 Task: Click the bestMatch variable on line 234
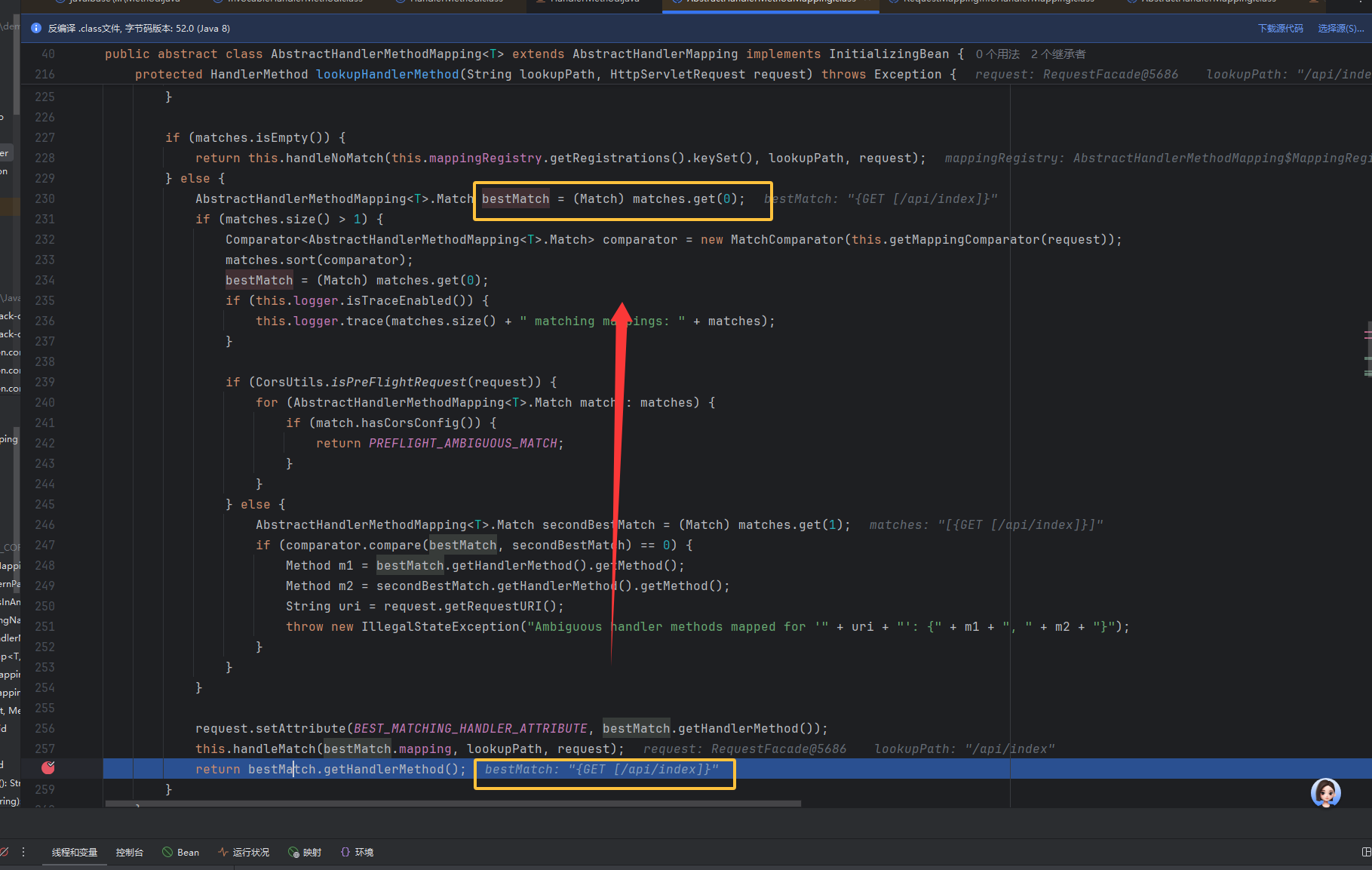[x=259, y=281]
